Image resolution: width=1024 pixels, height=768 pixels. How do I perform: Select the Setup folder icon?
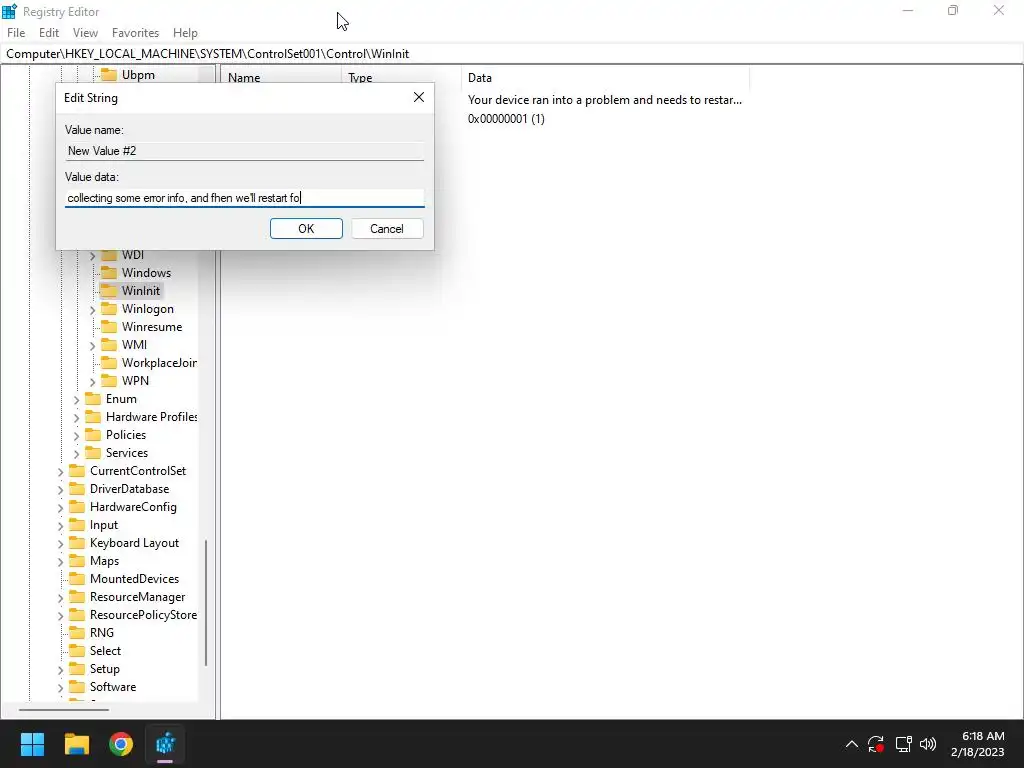(x=77, y=669)
